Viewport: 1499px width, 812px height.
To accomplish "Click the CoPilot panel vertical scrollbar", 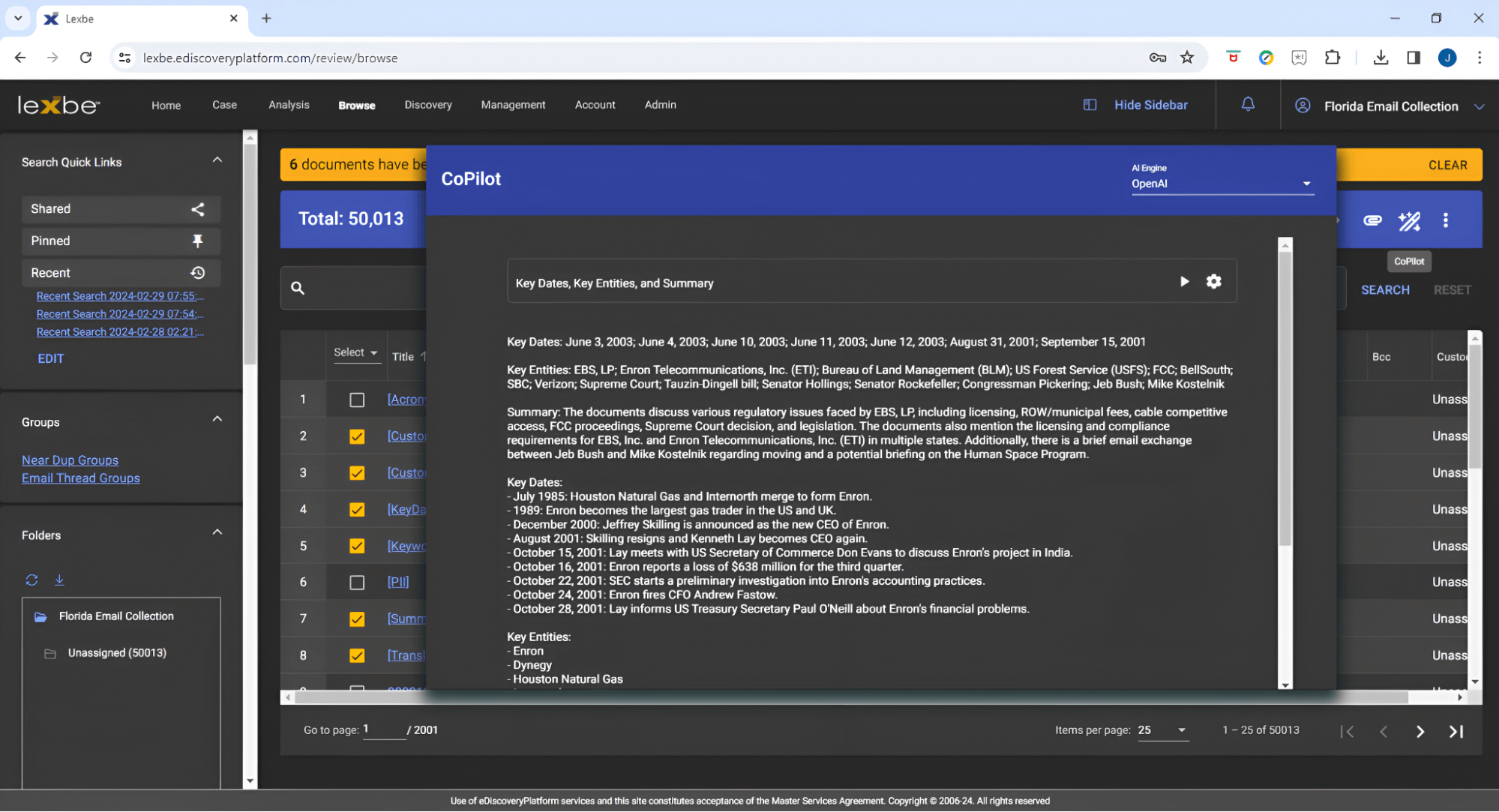I will [x=1285, y=398].
